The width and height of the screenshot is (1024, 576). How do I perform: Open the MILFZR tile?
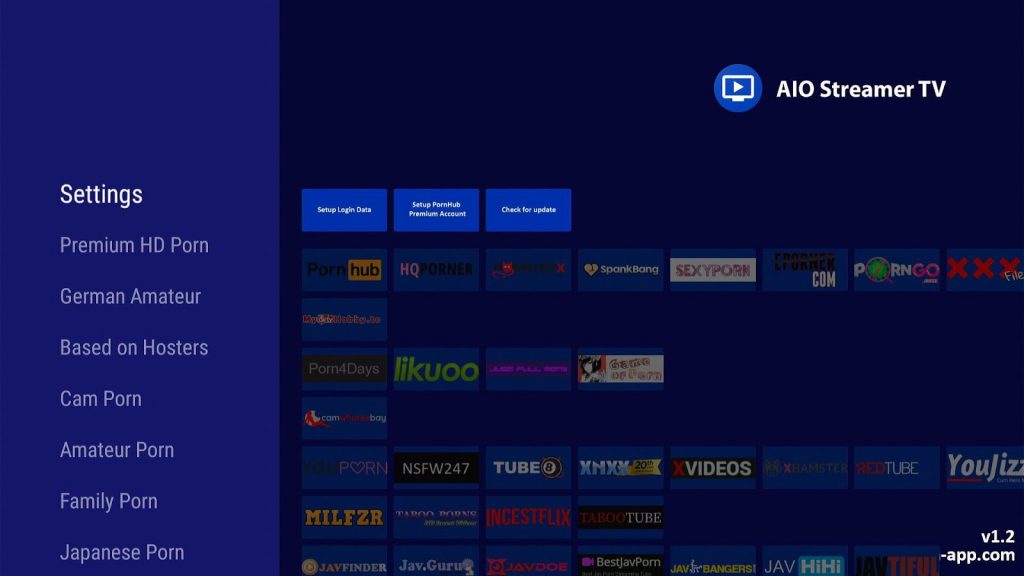(x=344, y=517)
